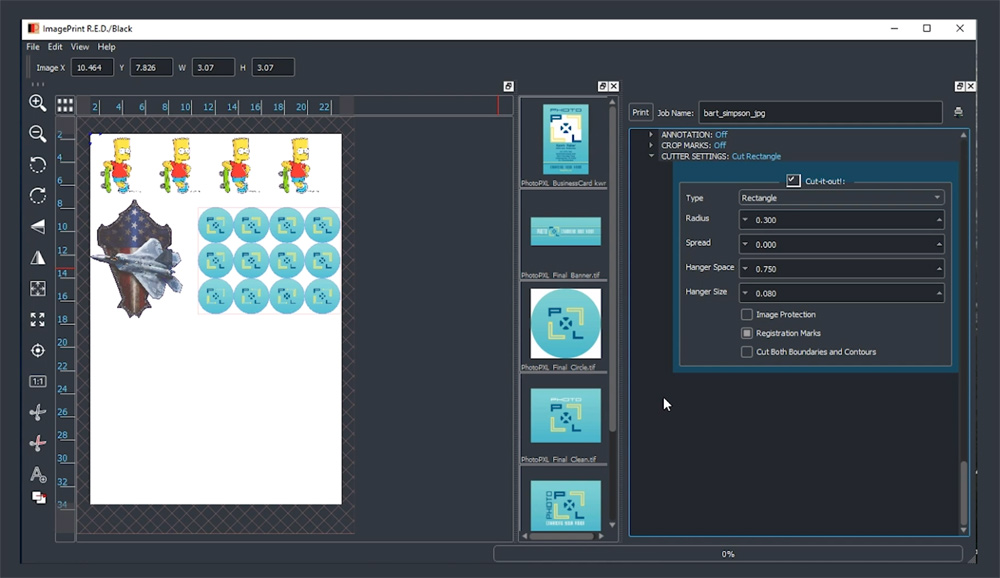This screenshot has width=1000, height=578.
Task: Click the add text annotation icon
Action: 37,474
